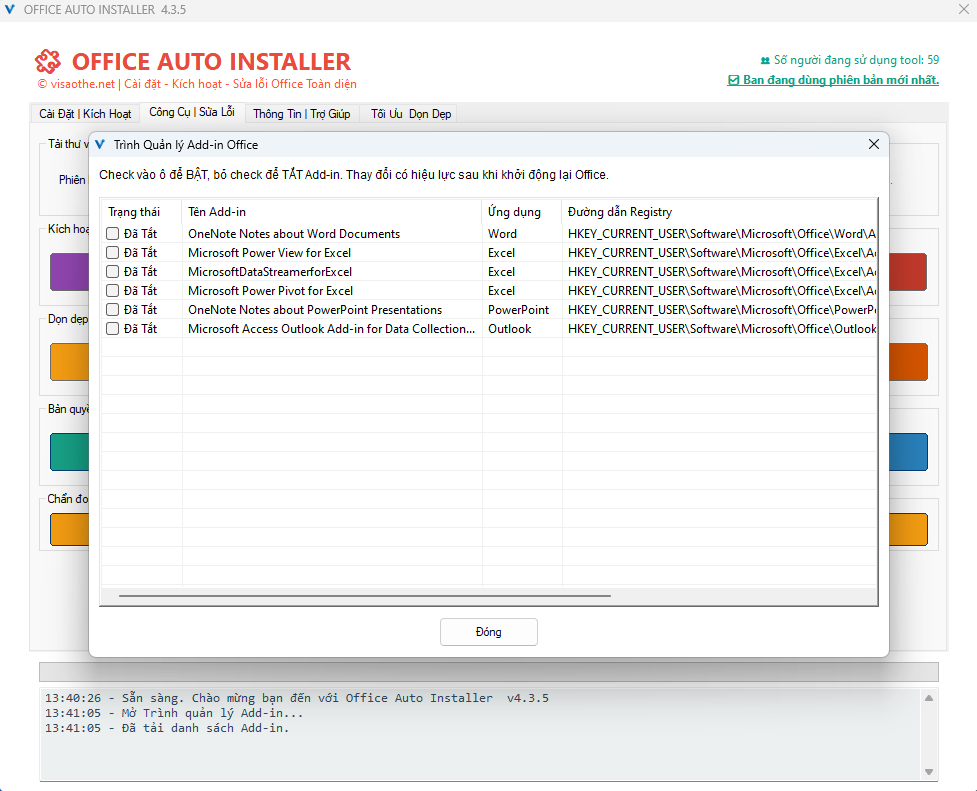Open the Cài Đặt | Kích Hoạt tab

[x=85, y=114]
